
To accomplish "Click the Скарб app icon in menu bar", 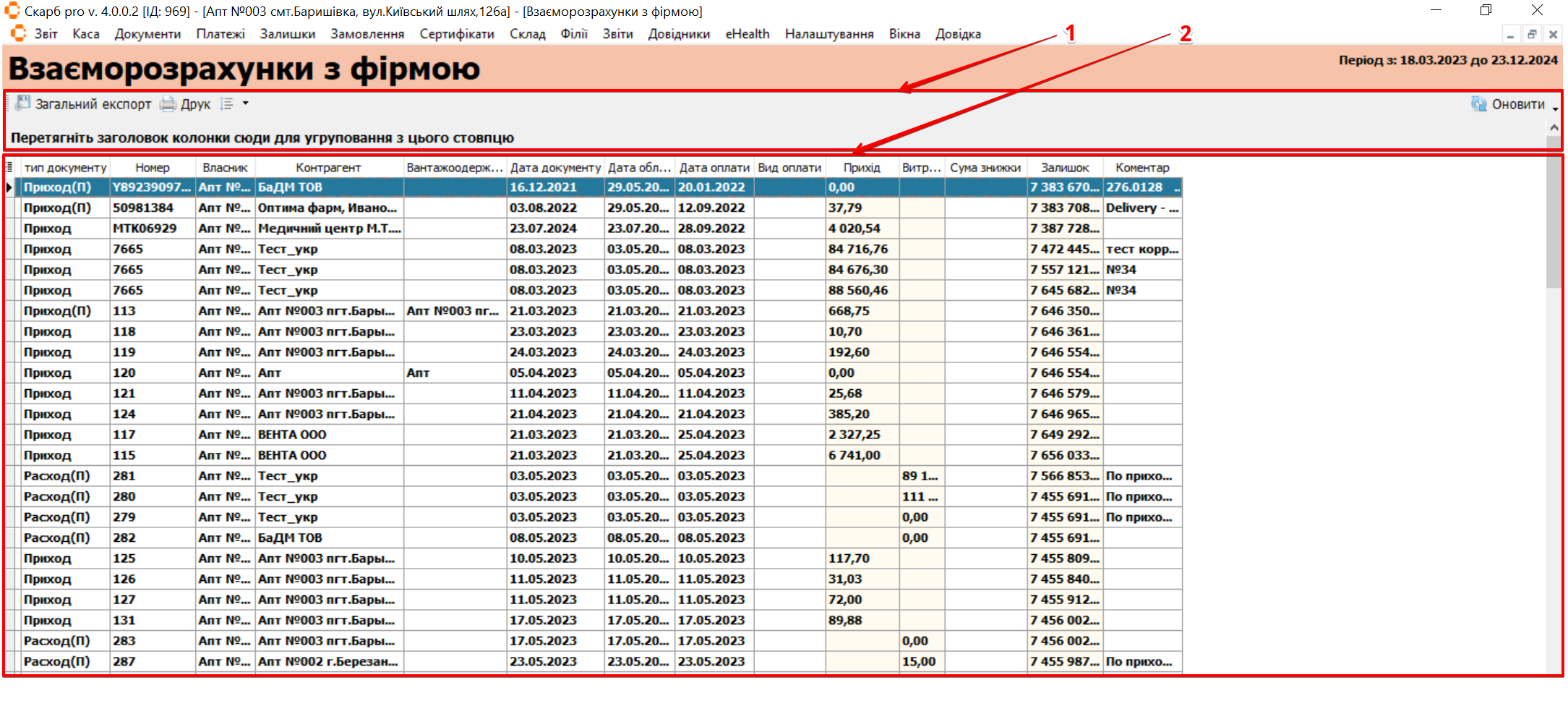I will (19, 33).
